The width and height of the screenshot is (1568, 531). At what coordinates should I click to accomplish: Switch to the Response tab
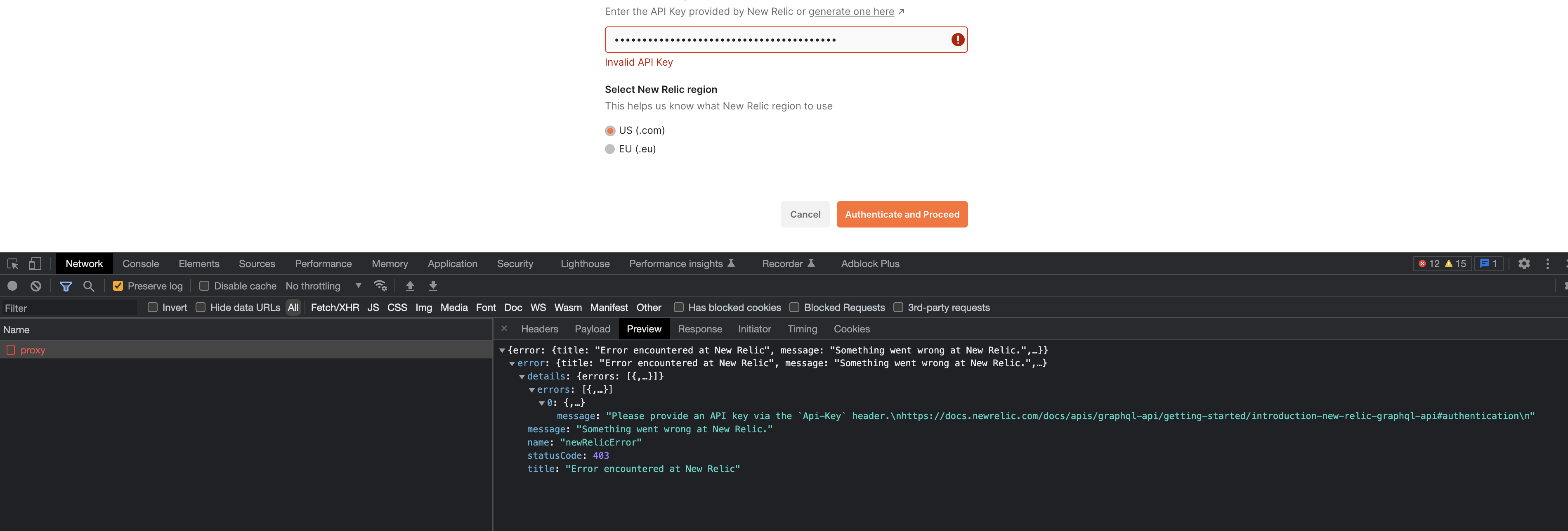tap(699, 329)
